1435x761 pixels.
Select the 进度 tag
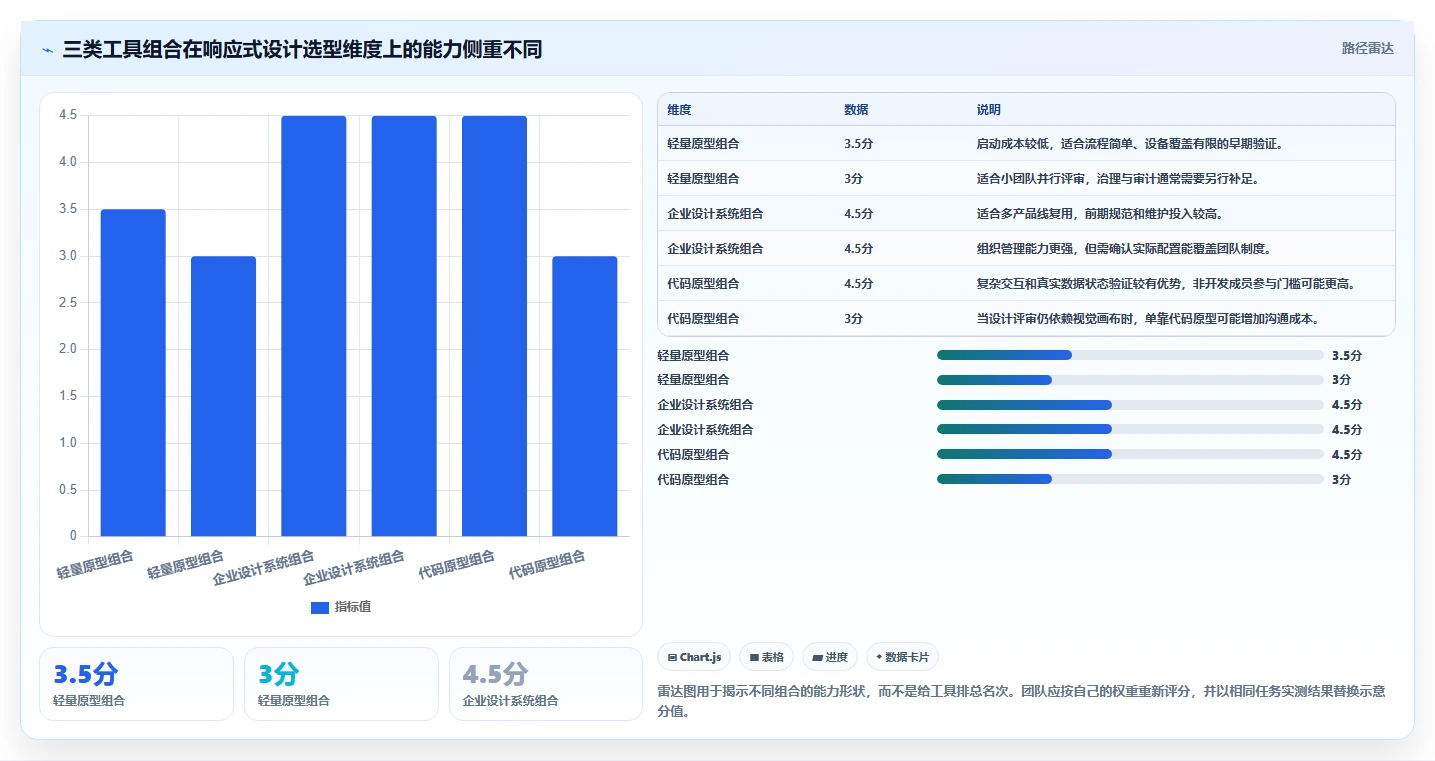[x=830, y=657]
